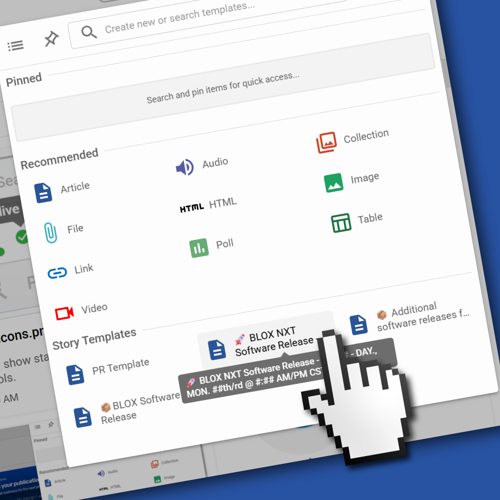Image resolution: width=500 pixels, height=500 pixels.
Task: Choose the Image asset type
Action: coord(352,182)
